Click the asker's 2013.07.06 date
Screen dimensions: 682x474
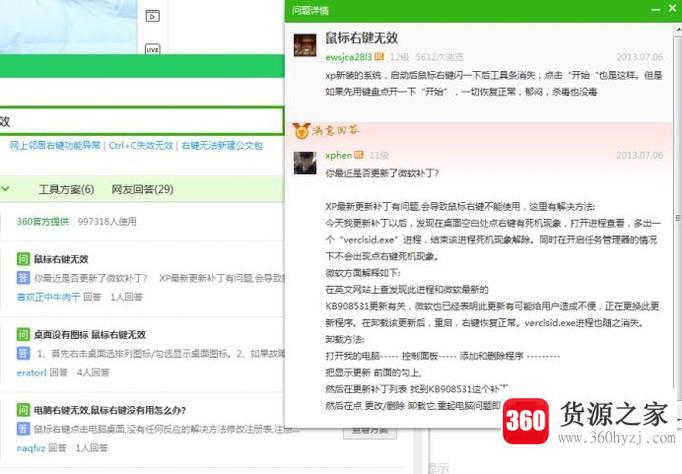pos(639,57)
